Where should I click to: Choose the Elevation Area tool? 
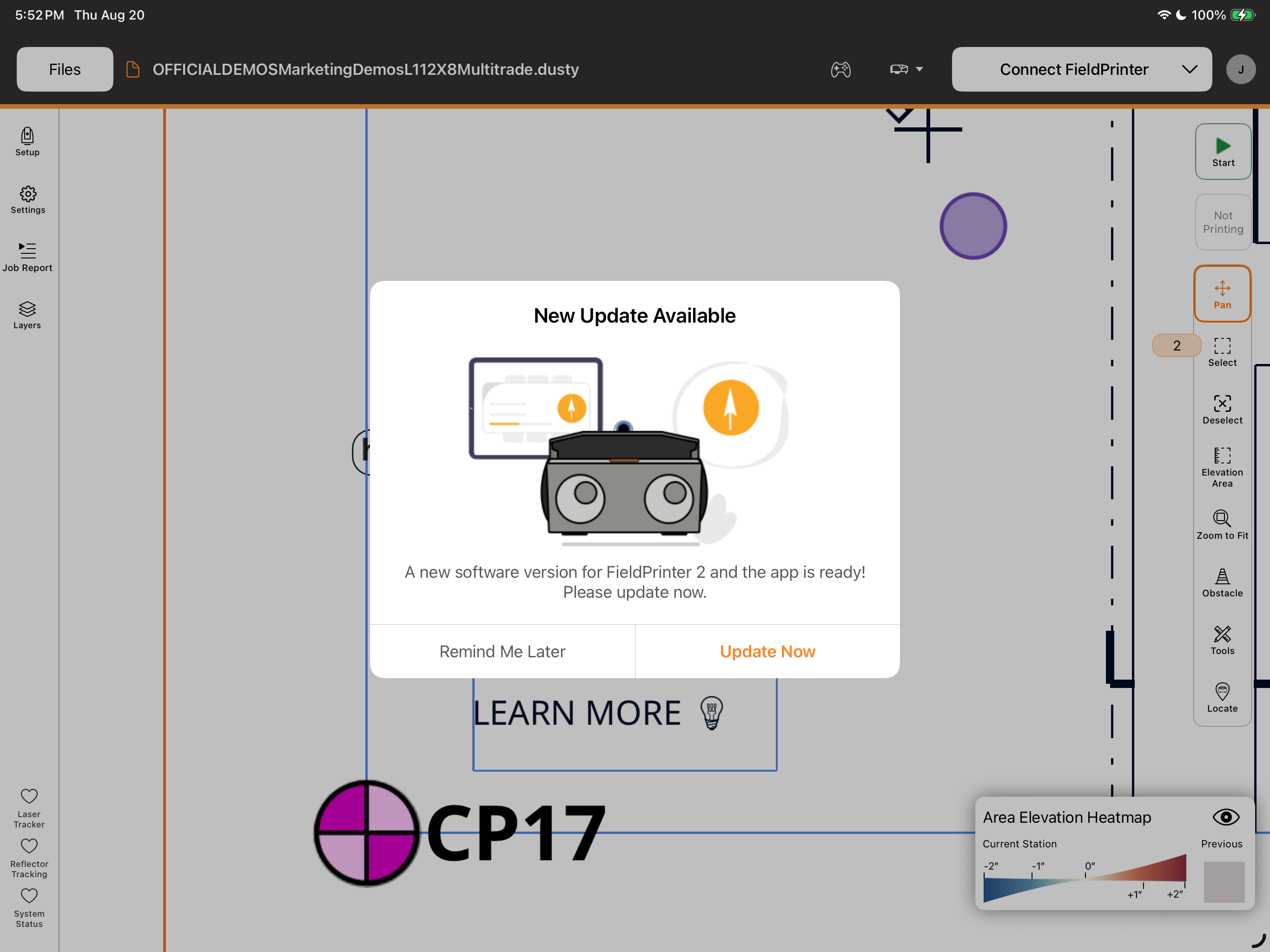(x=1222, y=467)
